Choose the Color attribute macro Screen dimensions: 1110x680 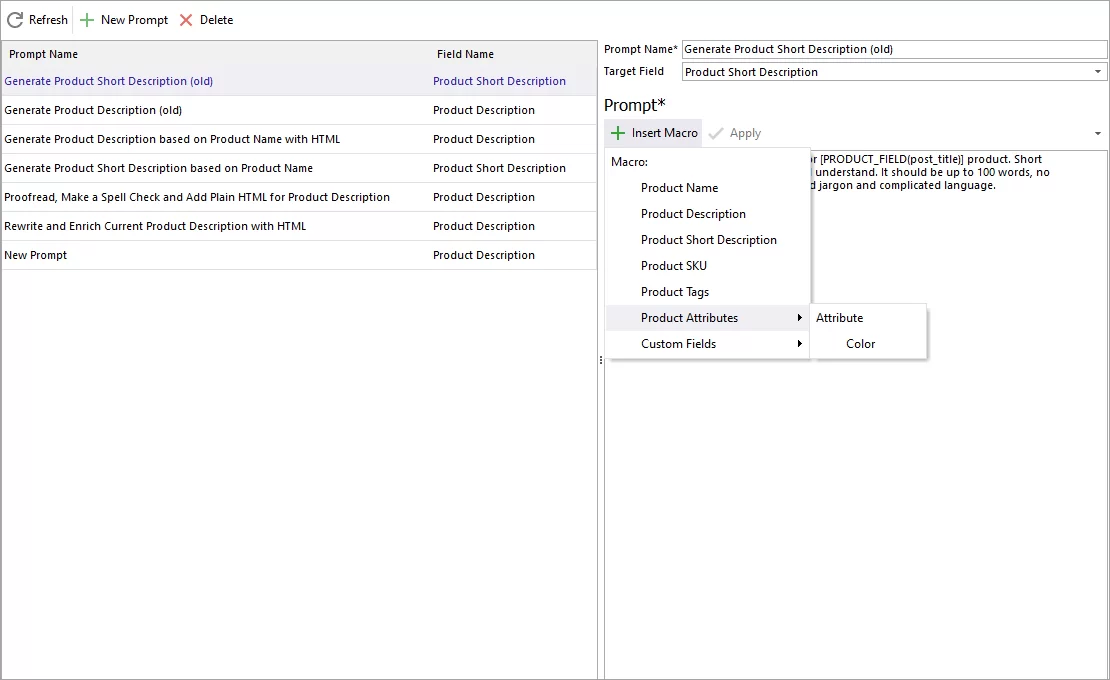(x=860, y=343)
